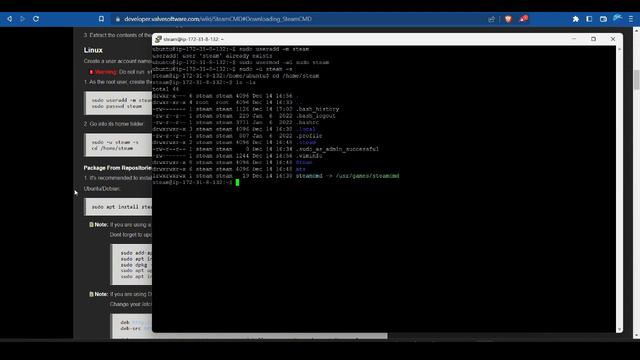Viewport: 640px width, 360px height.
Task: Click the second 'Note:' label on the wiki
Action: (101, 294)
